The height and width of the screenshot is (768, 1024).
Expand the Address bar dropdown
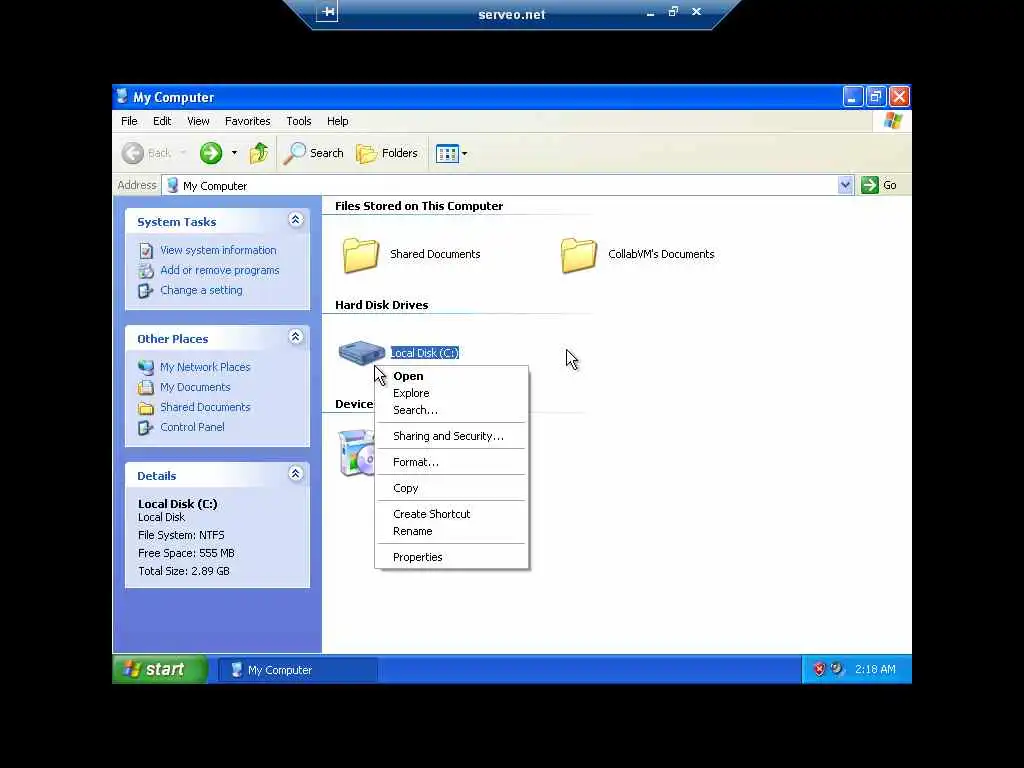pyautogui.click(x=845, y=185)
